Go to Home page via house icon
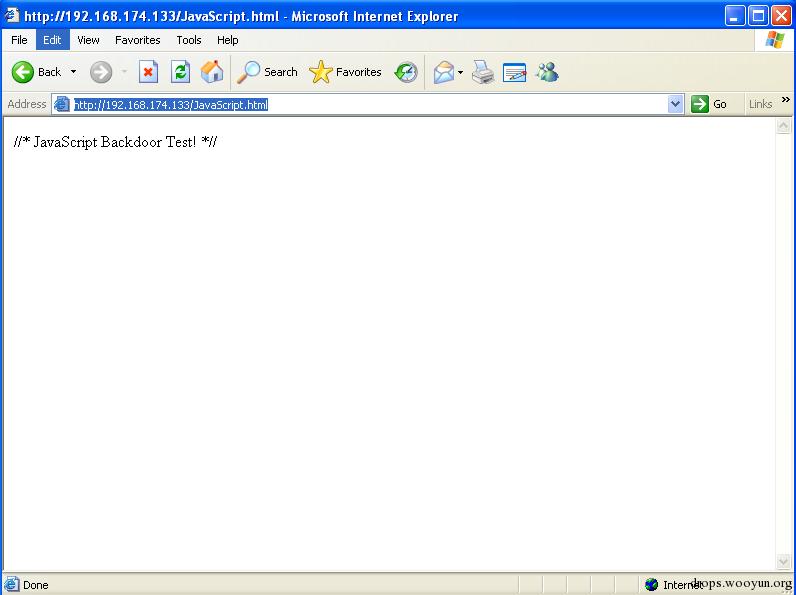 [212, 72]
